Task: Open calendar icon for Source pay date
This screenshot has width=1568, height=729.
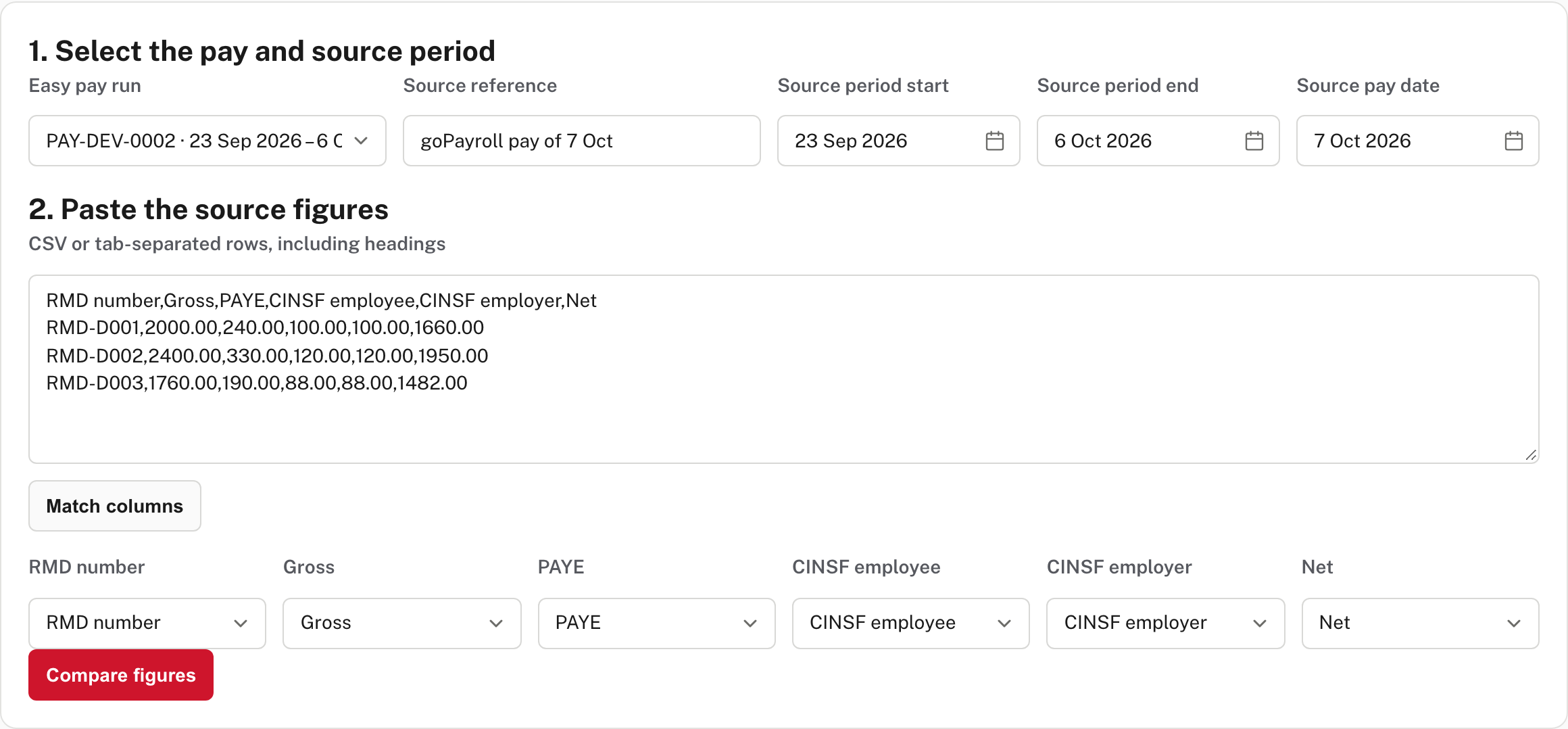Action: (x=1513, y=141)
